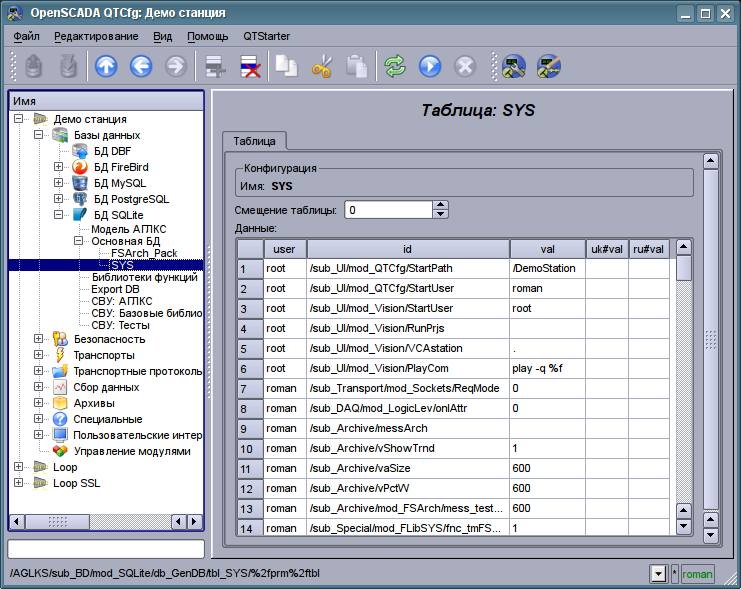Click the Специальные question mark icon

coord(60,419)
